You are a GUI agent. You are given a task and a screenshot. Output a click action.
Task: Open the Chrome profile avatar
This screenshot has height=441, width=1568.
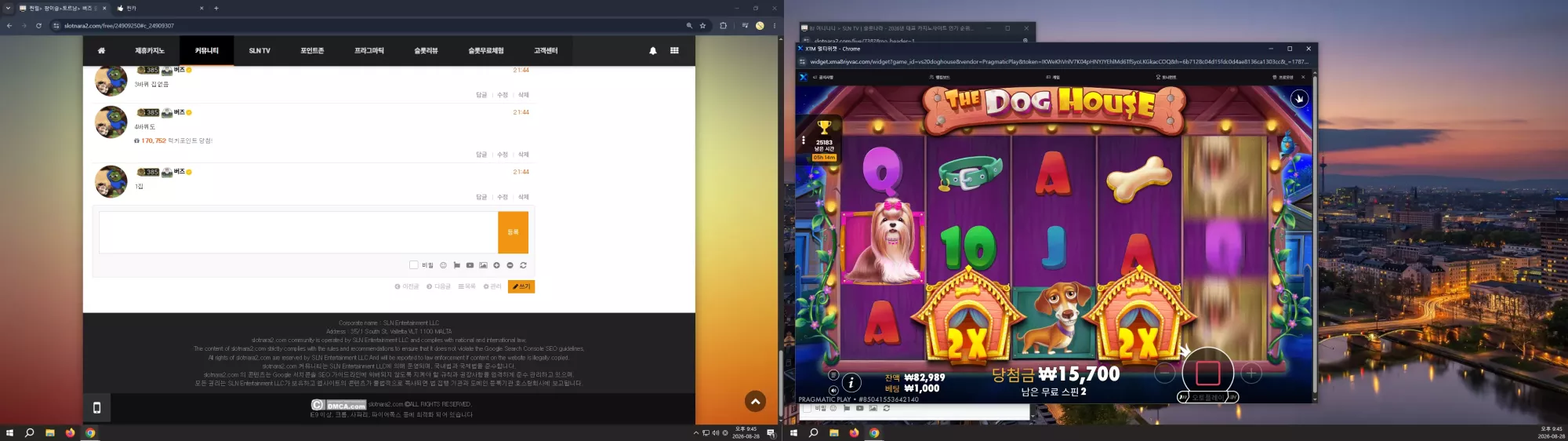coord(760,26)
